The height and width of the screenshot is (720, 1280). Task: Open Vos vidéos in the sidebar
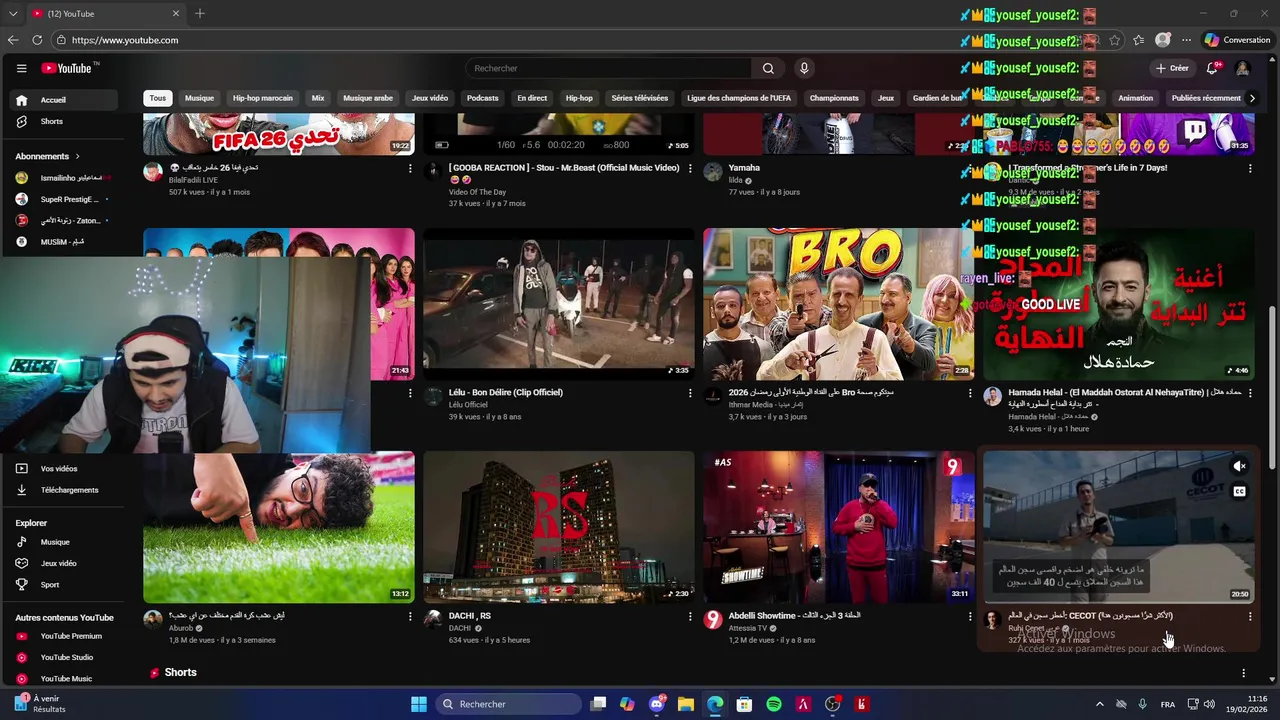point(62,468)
